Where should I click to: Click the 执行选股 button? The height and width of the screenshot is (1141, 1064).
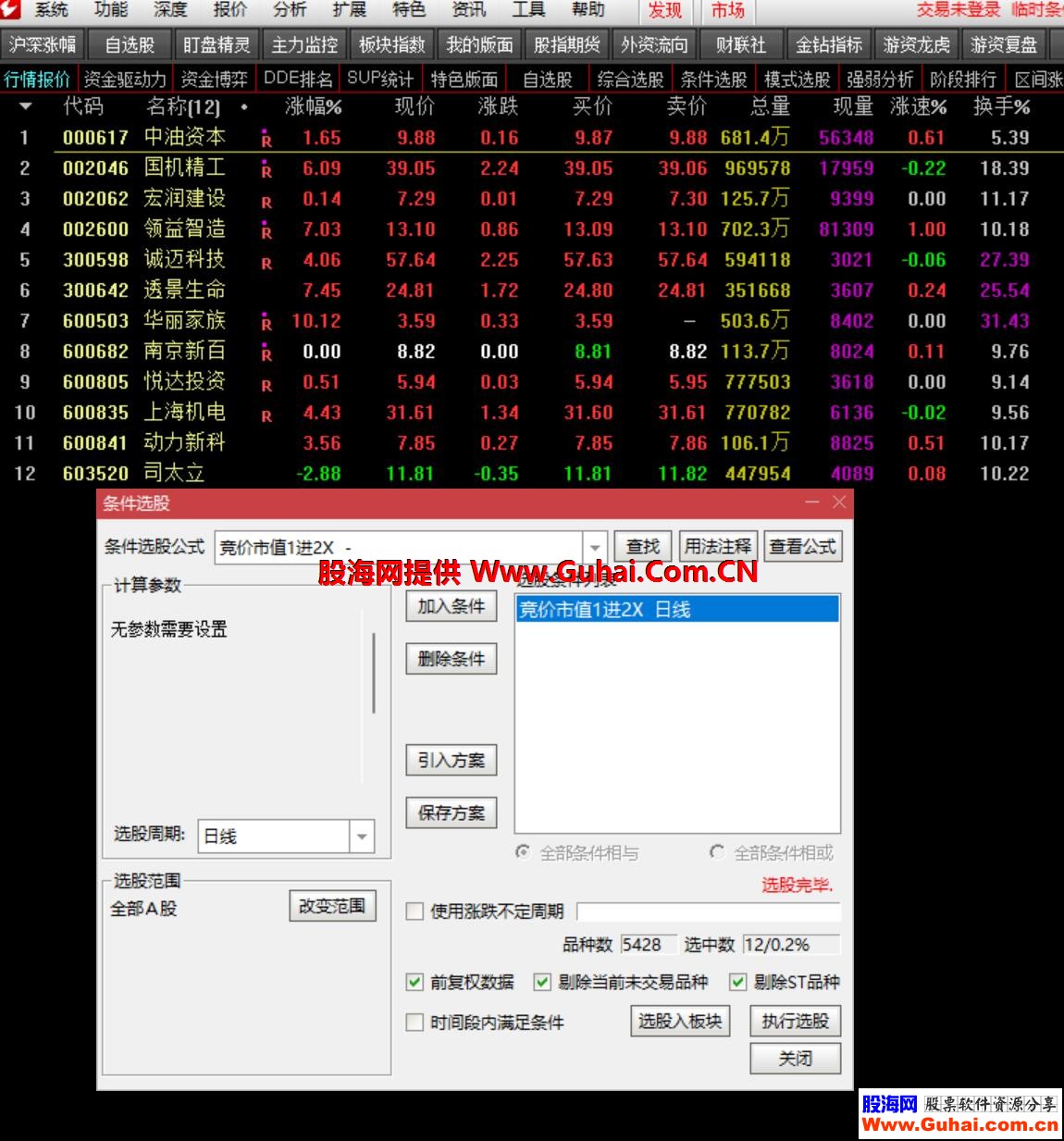click(x=796, y=1022)
